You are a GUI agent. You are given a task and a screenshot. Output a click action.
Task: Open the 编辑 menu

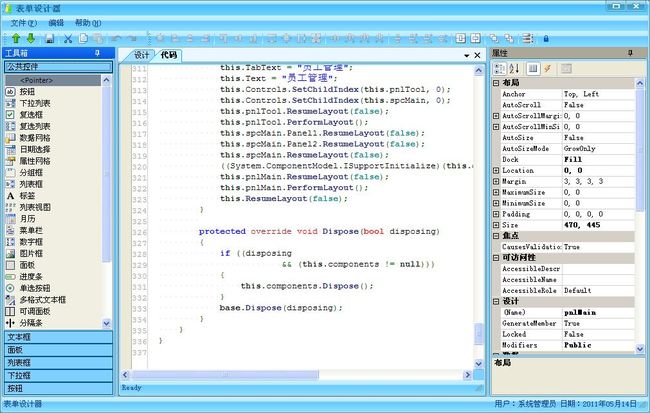point(56,23)
